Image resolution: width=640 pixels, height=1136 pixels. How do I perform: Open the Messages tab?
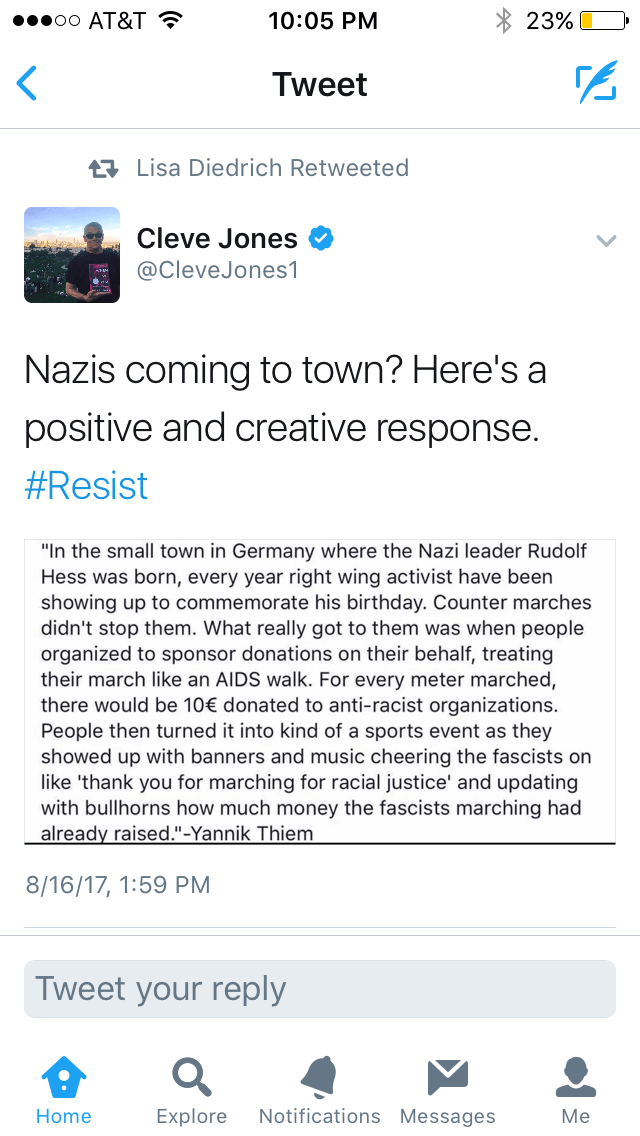tap(448, 1090)
